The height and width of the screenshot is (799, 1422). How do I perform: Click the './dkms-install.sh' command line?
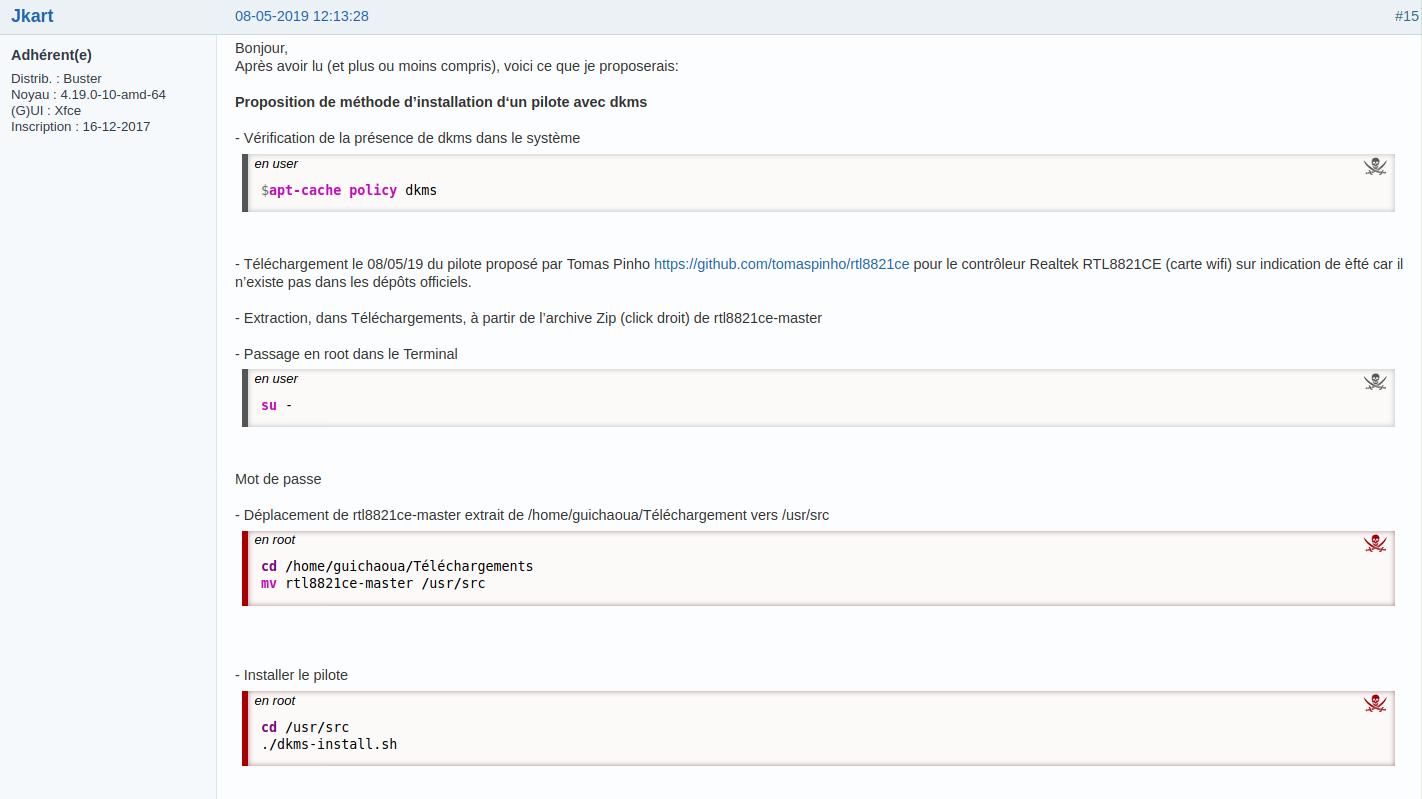[329, 744]
